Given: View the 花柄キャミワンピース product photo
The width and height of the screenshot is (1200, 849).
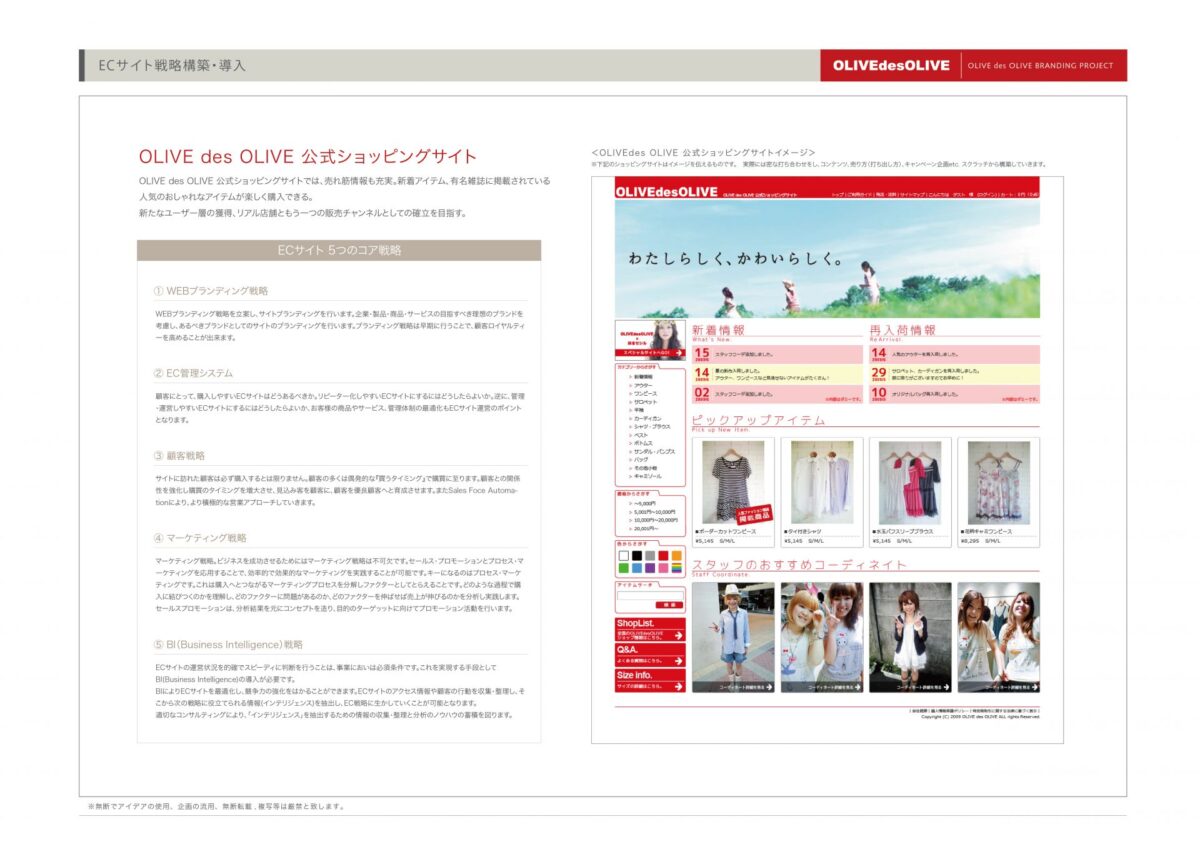Looking at the screenshot, I should (x=998, y=482).
